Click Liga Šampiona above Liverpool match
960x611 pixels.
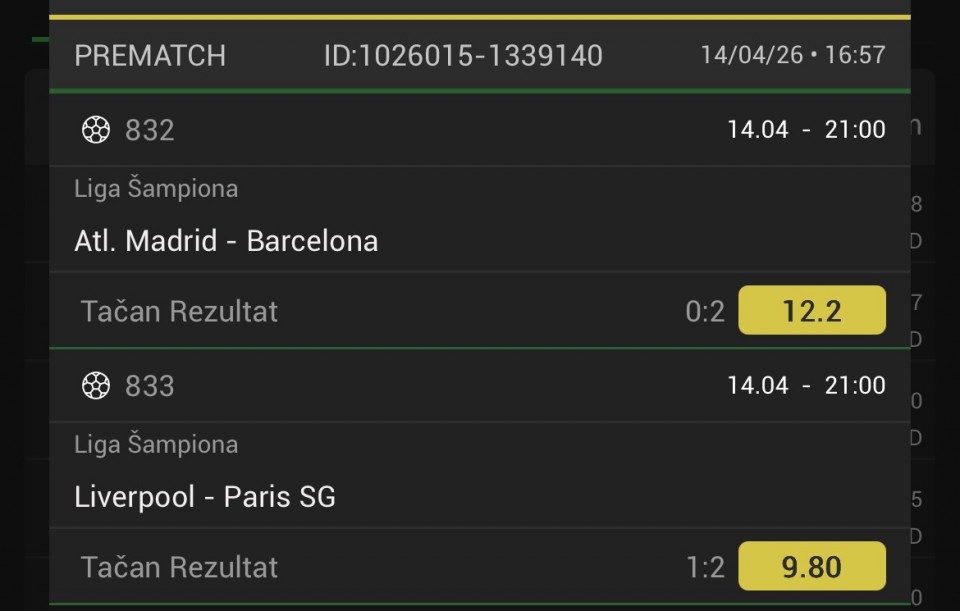tap(156, 445)
